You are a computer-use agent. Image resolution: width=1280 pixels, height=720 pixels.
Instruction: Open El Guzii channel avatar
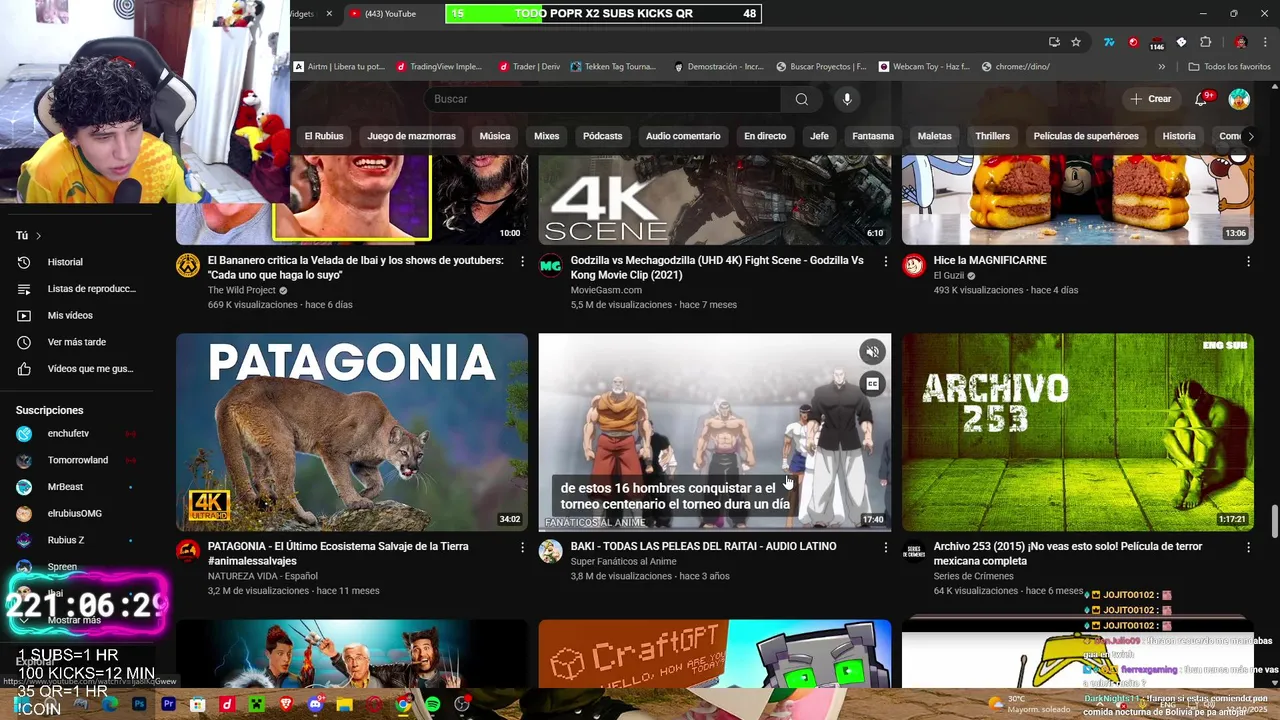tap(914, 265)
